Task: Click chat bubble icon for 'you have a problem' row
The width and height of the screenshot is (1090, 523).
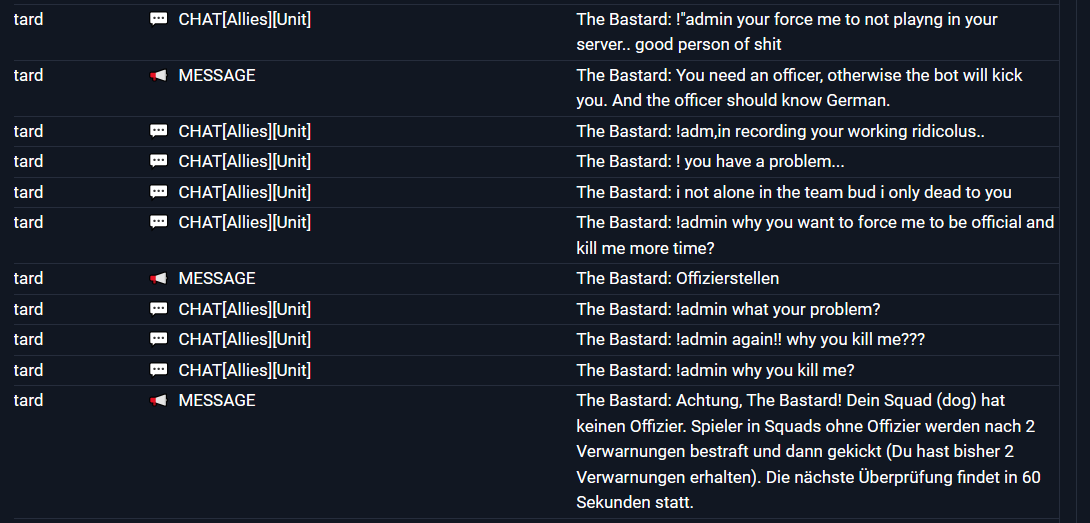Action: [x=158, y=161]
